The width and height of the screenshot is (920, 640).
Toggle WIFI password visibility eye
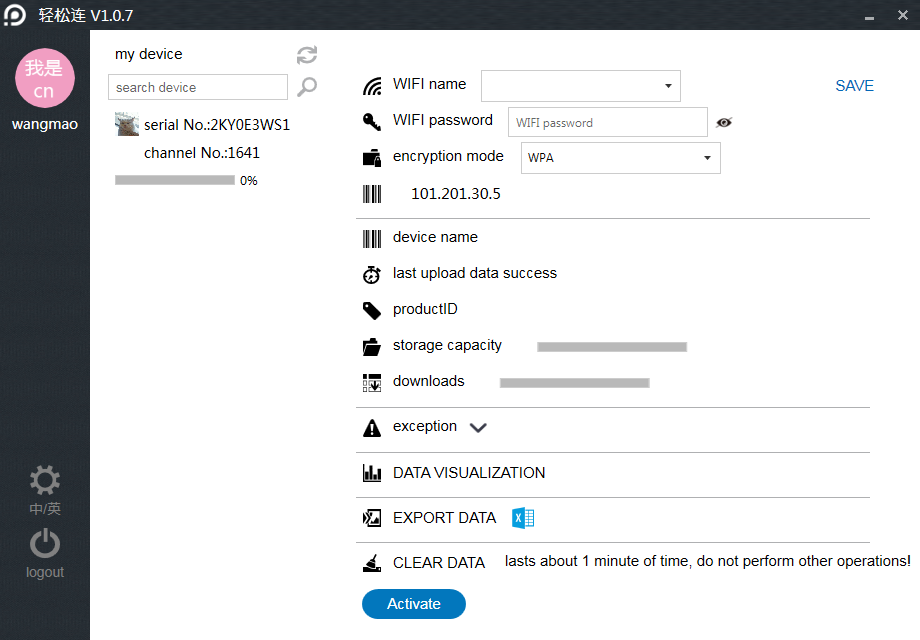[724, 122]
